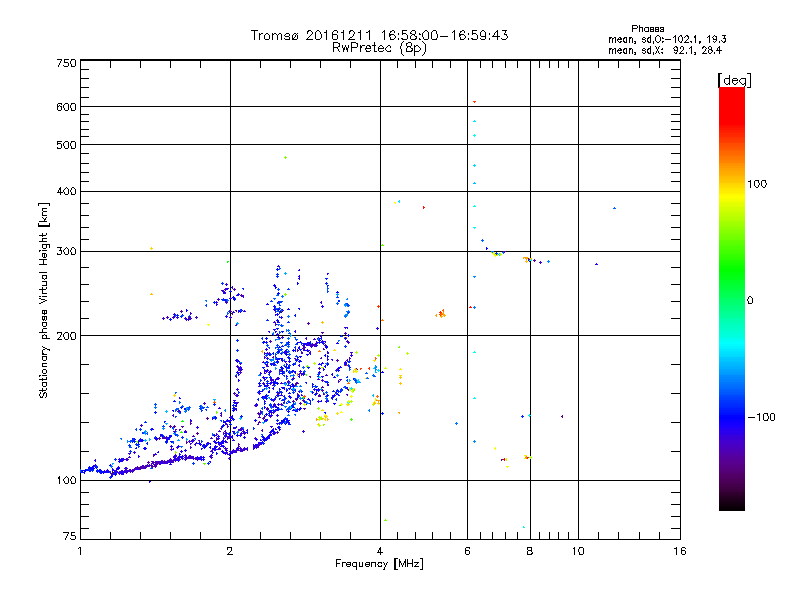Click the 'Frequency [MHz]' x-axis label
The width and height of the screenshot is (800, 600).
[x=379, y=564]
